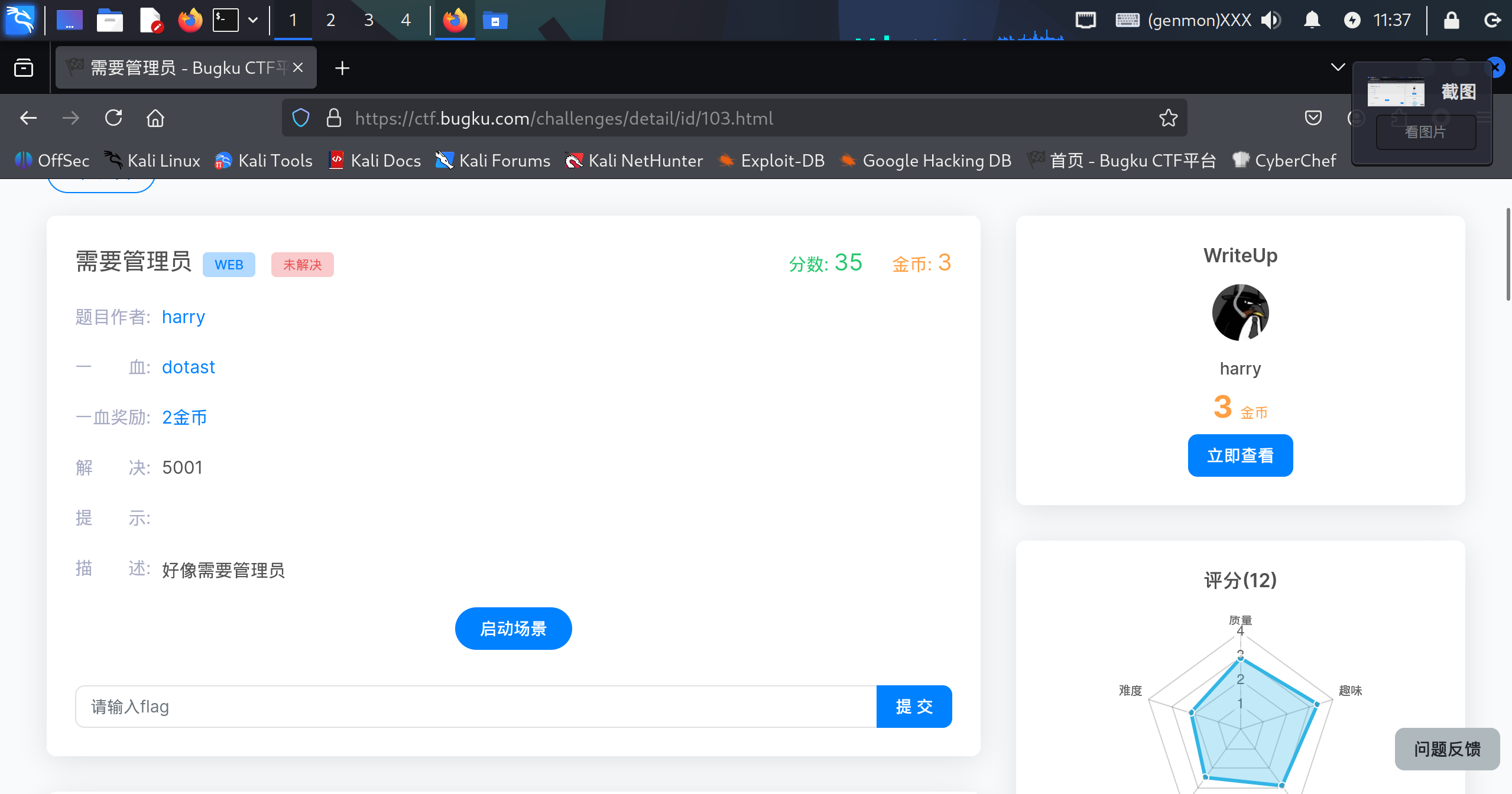1512x794 pixels.
Task: Switch to workspace 2
Action: 330,20
